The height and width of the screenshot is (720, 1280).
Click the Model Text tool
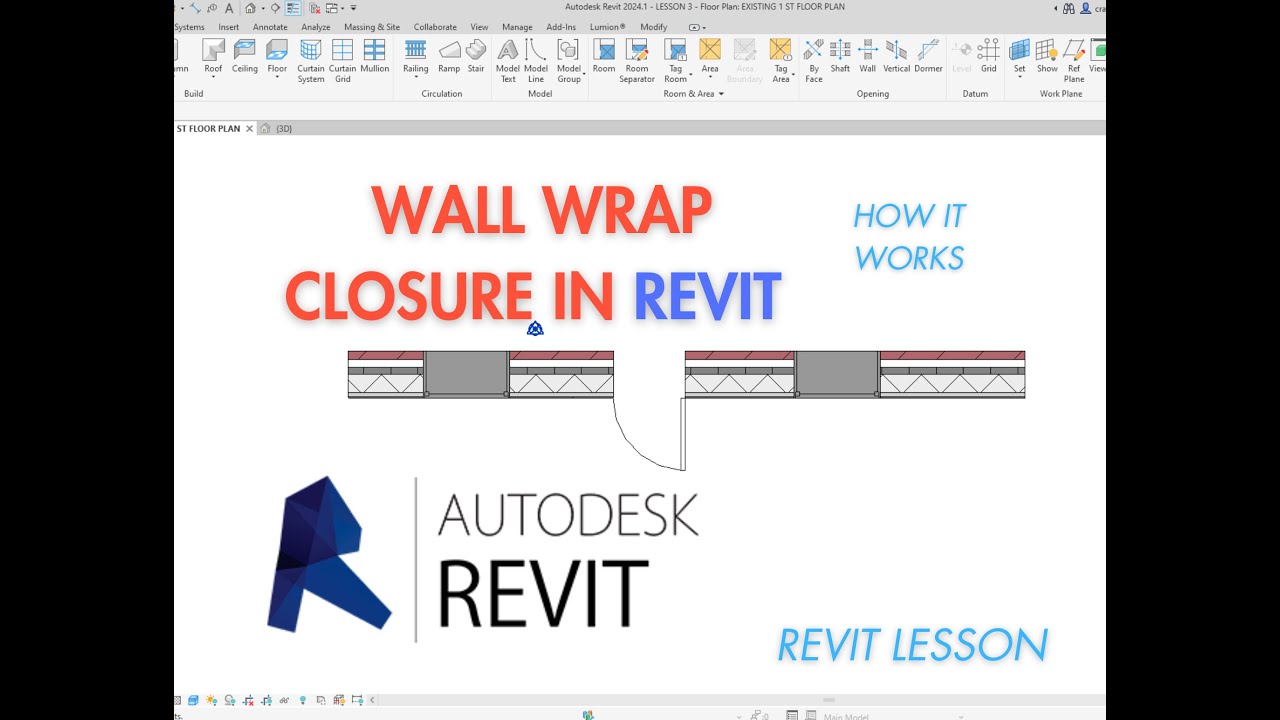[x=508, y=60]
